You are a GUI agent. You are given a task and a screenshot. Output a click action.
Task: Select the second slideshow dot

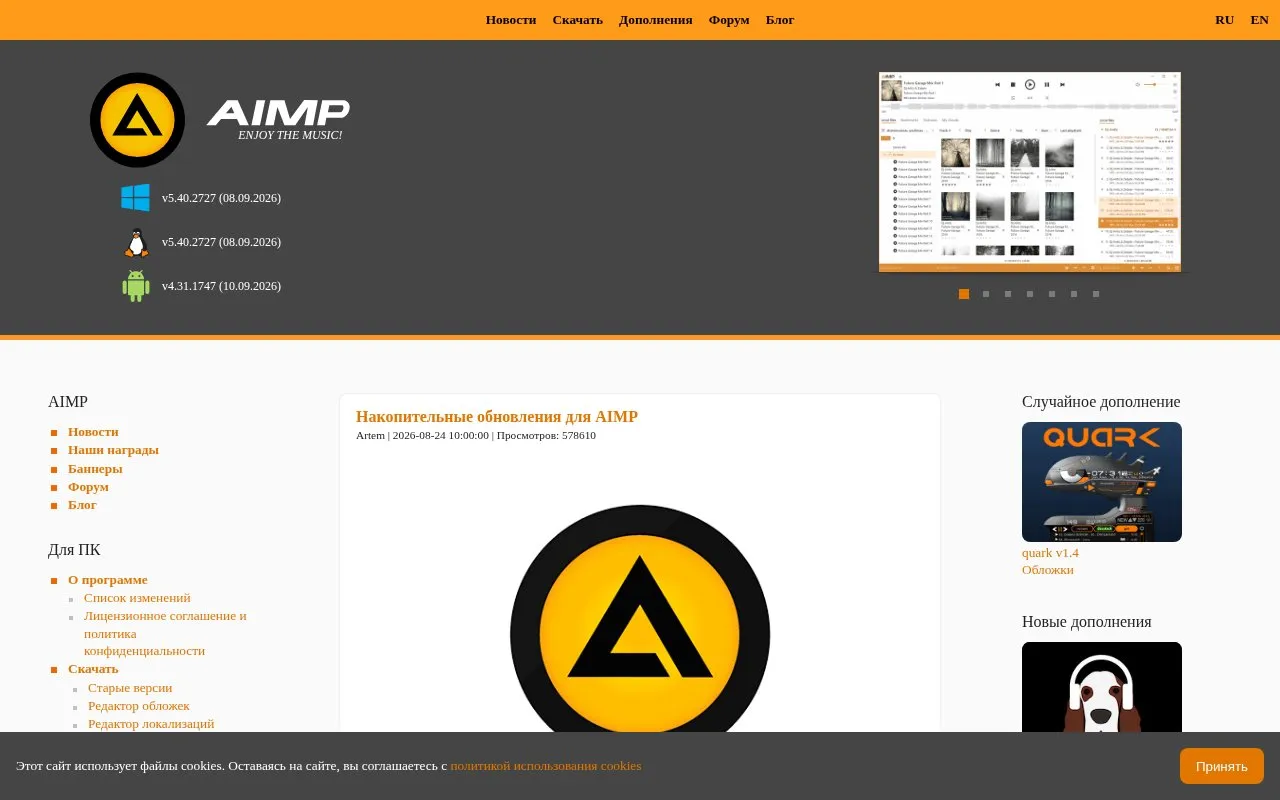986,294
